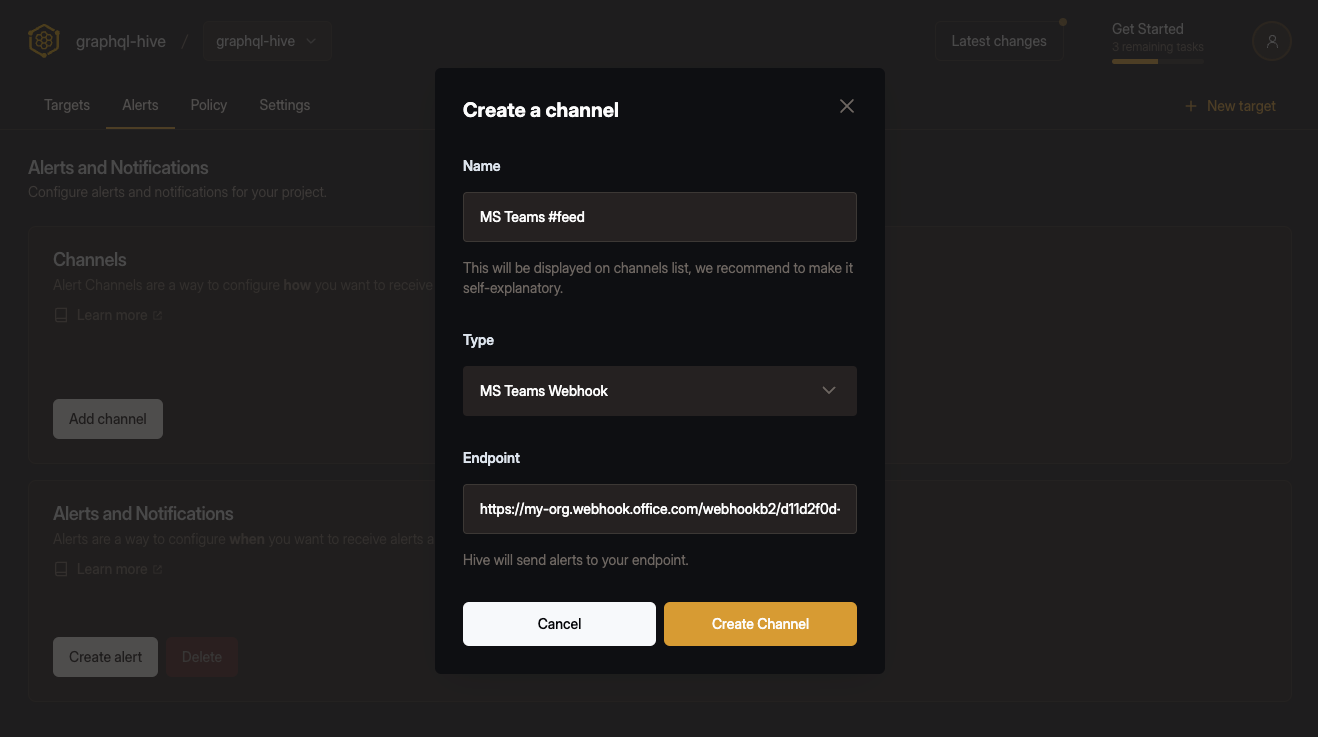
Task: Click the Add channel button
Action: [107, 418]
